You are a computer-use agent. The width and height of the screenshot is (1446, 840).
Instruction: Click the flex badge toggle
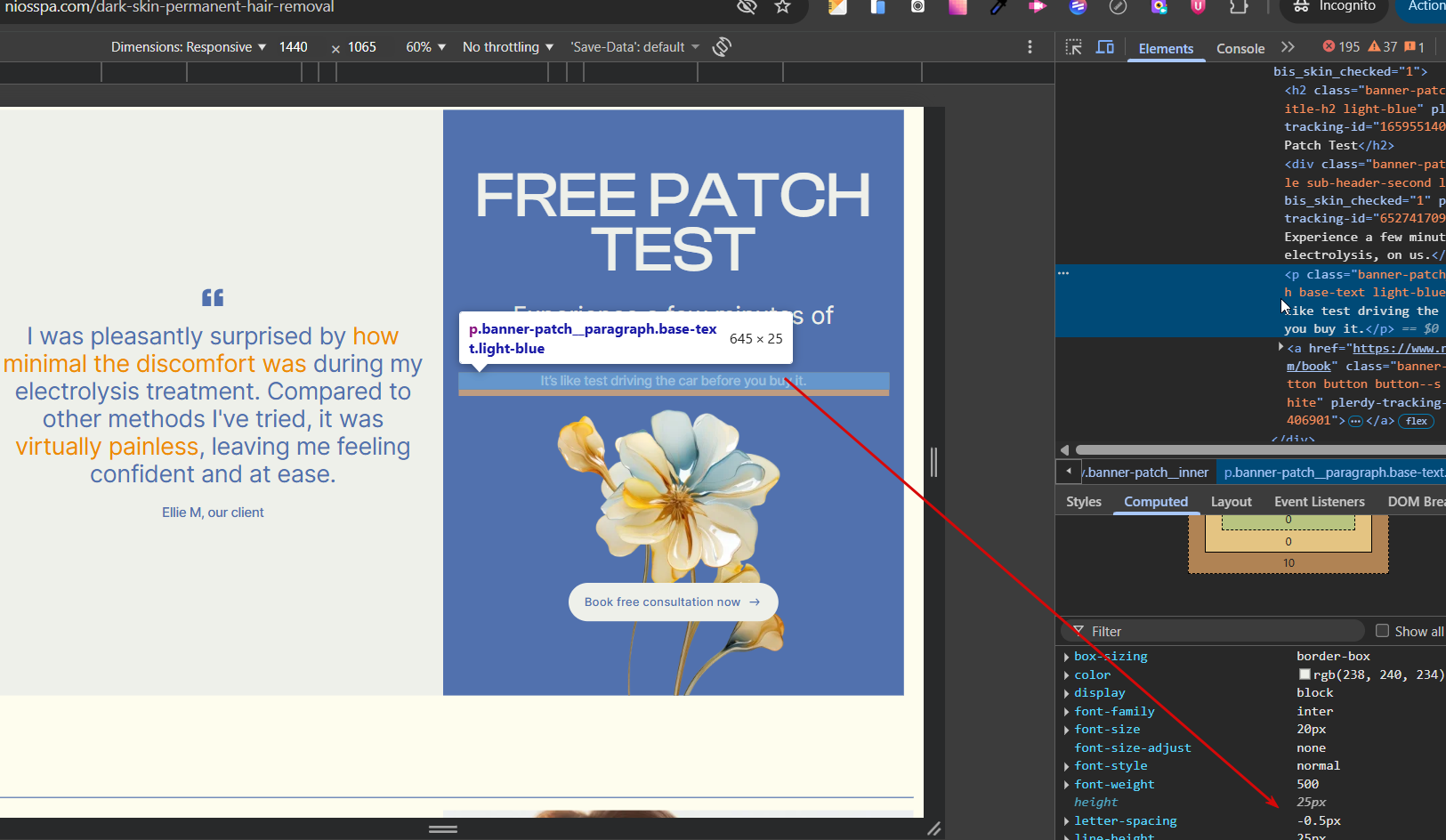(x=1416, y=421)
